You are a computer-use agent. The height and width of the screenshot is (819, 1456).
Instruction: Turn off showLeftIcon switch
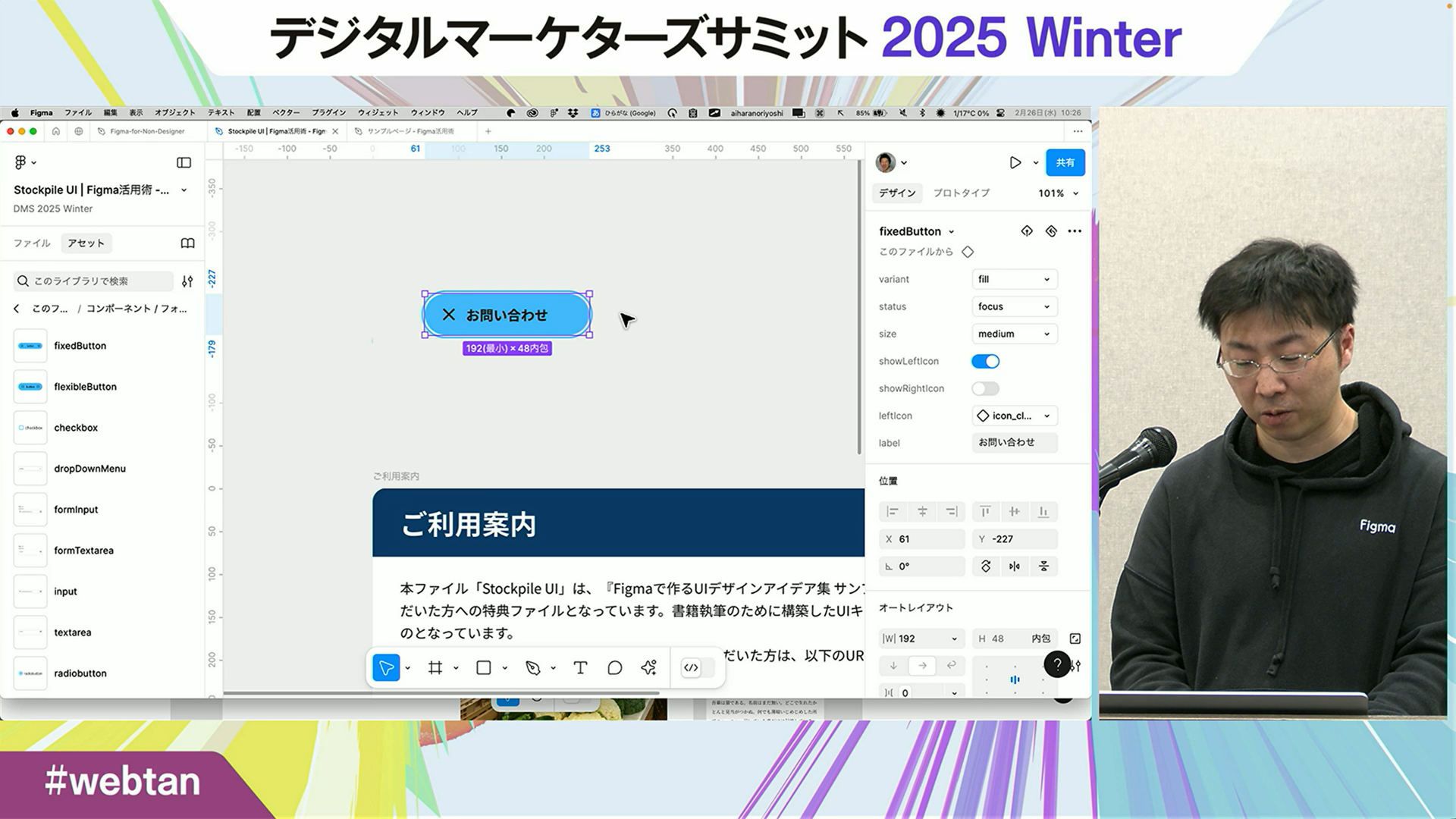985,362
